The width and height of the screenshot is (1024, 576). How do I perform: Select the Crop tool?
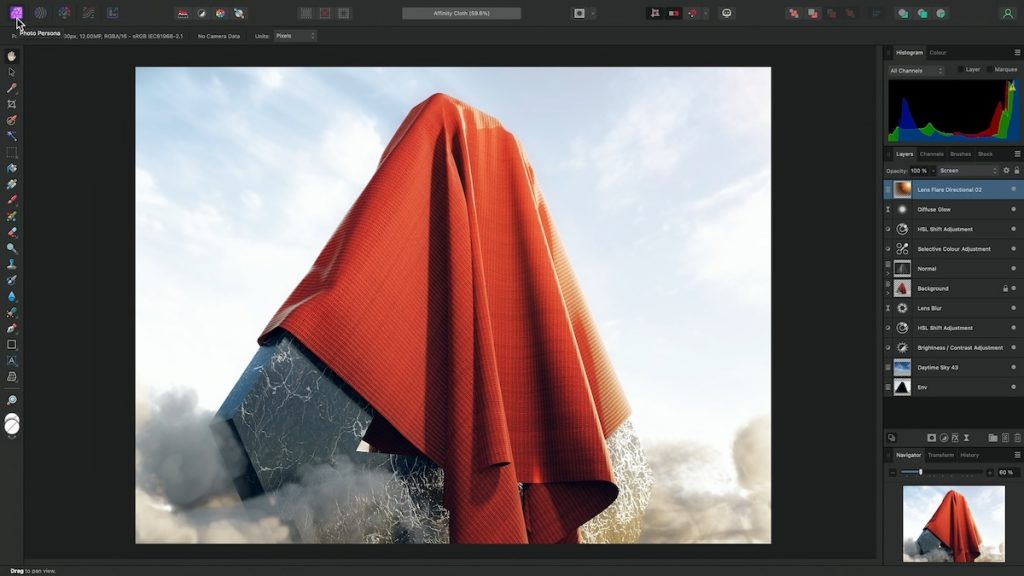(12, 104)
